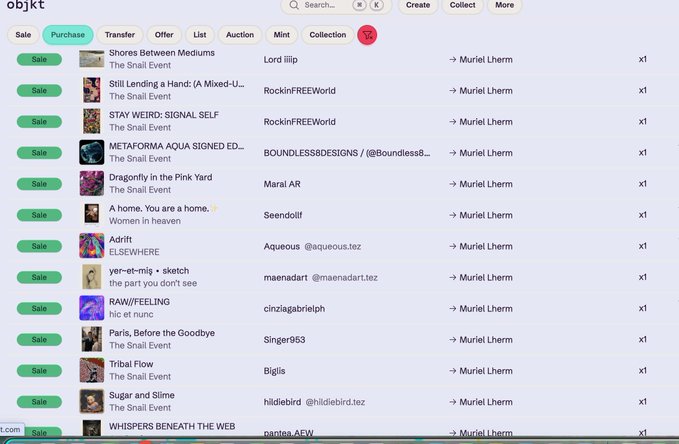The image size is (679, 444).
Task: Open Tribal Flow title link
Action: point(131,365)
